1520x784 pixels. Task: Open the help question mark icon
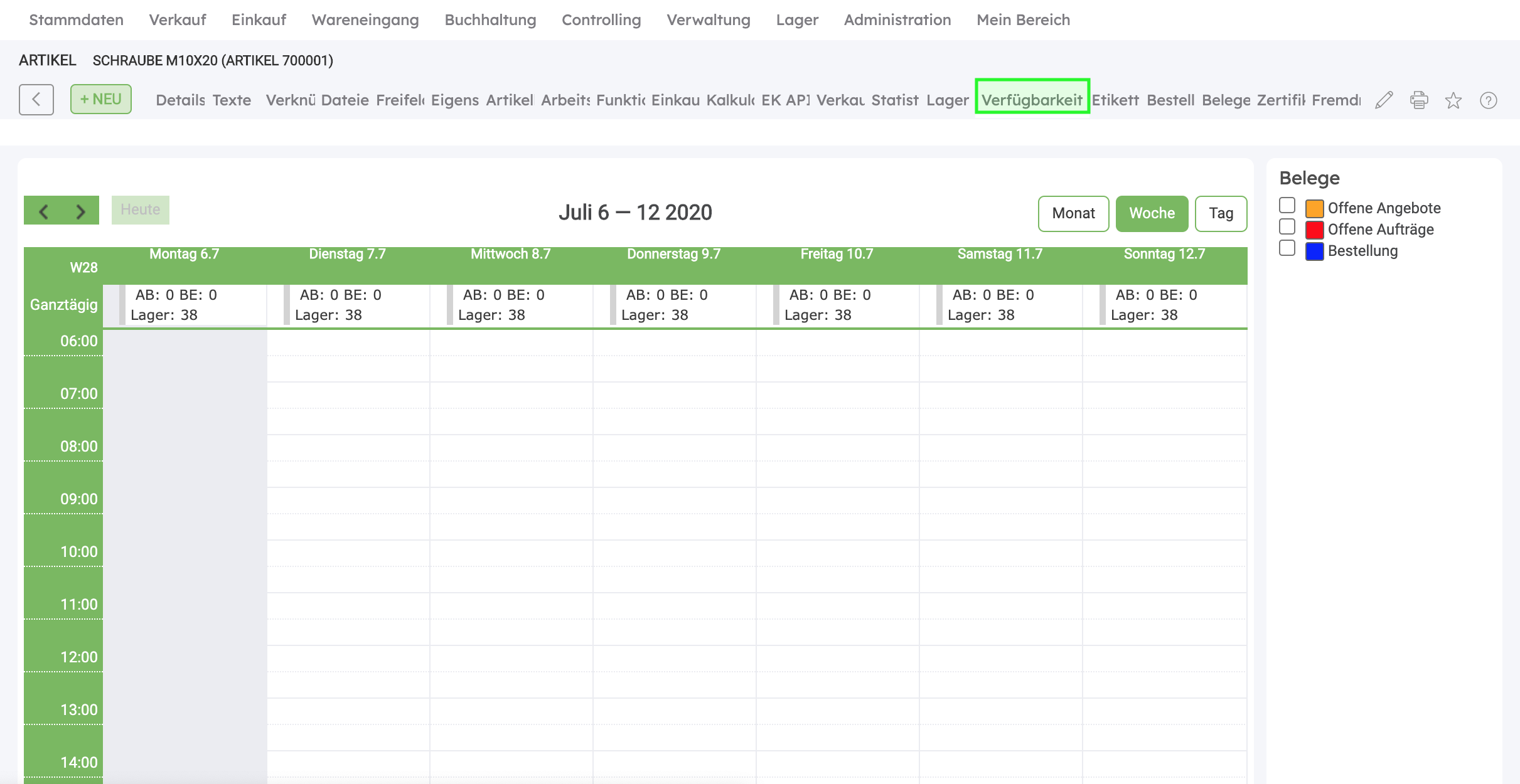(1488, 100)
